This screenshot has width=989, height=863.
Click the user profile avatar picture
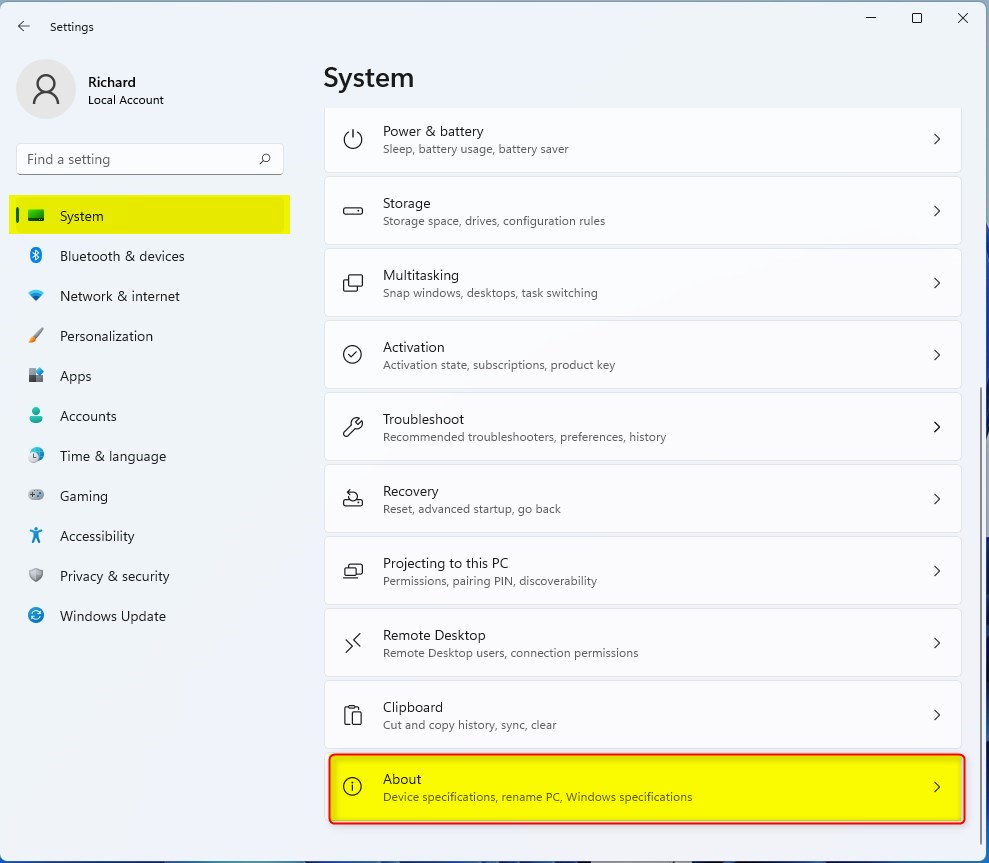point(46,89)
